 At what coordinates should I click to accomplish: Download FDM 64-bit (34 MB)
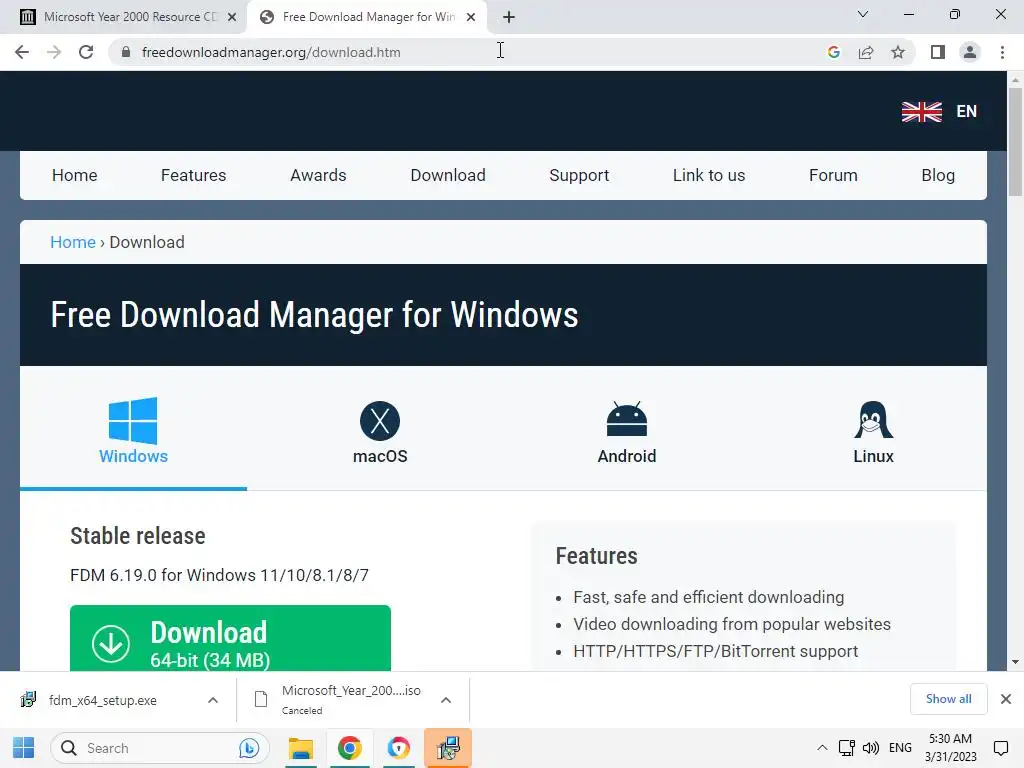[x=231, y=638]
